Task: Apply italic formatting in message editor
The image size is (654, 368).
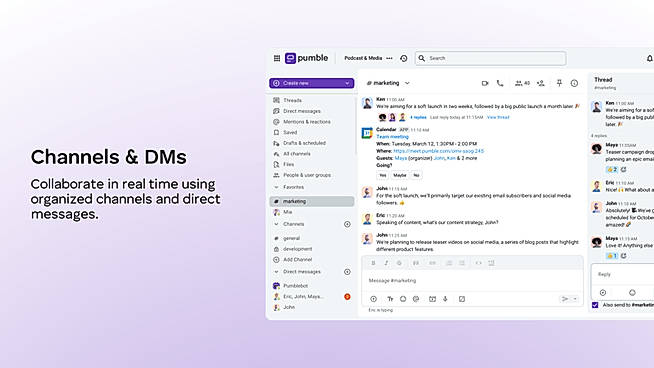Action: pyautogui.click(x=386, y=263)
